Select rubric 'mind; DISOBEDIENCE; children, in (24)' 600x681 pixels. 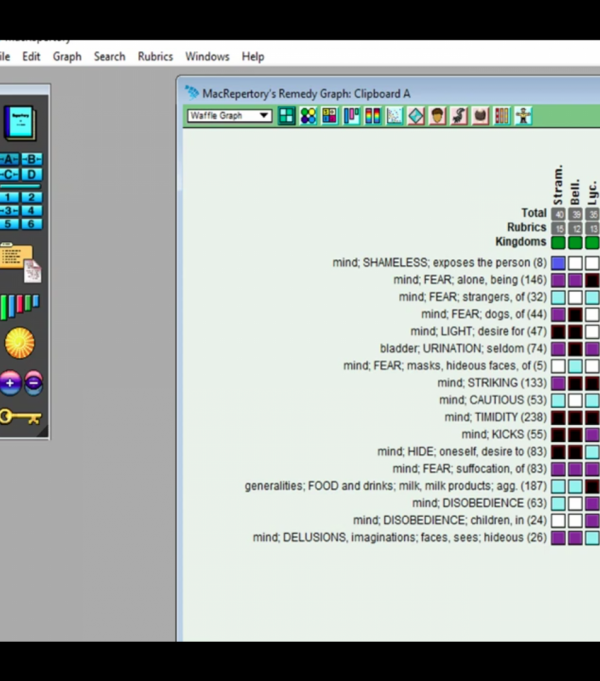click(x=450, y=520)
